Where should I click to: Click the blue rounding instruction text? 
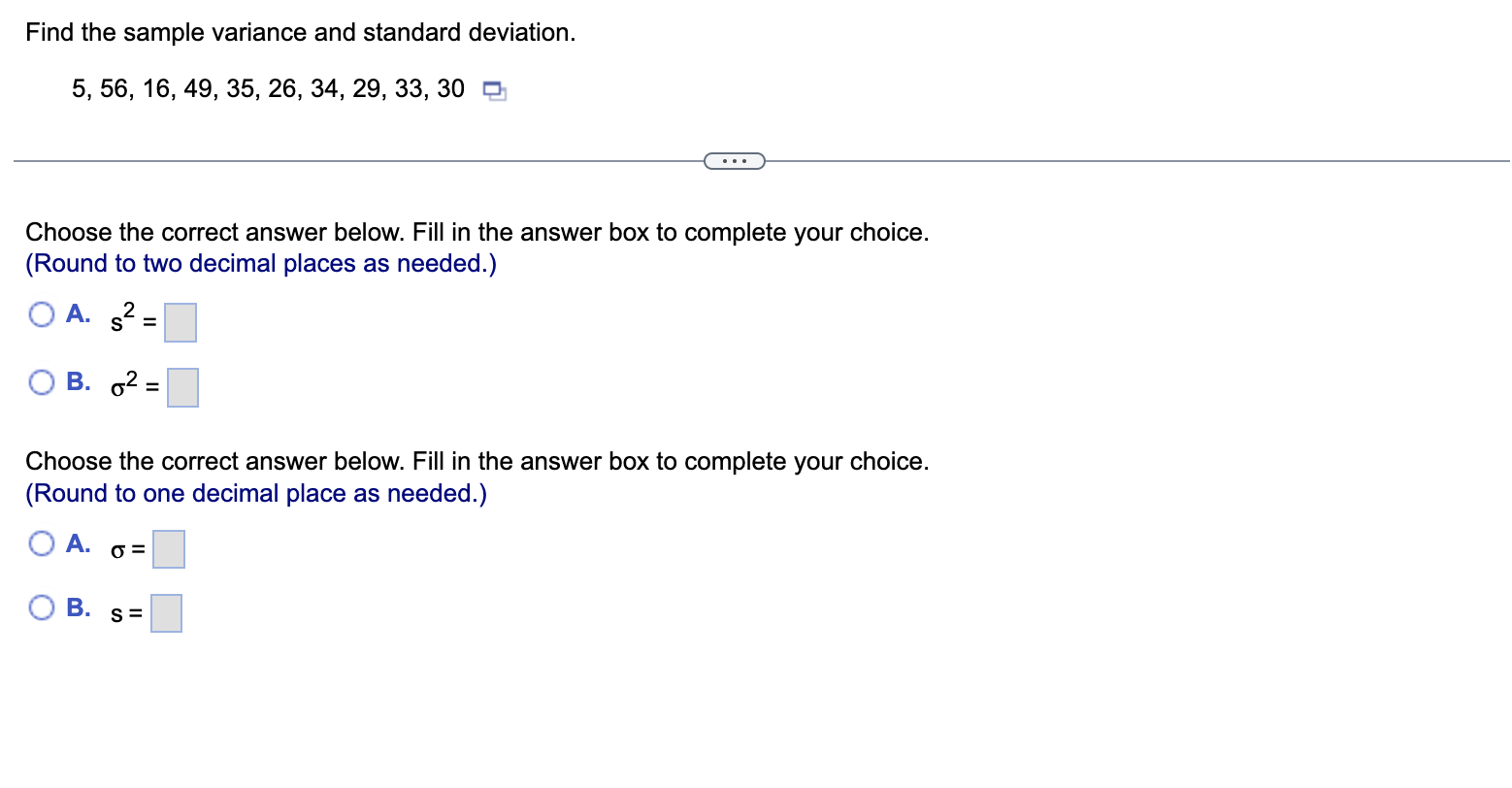pyautogui.click(x=260, y=263)
